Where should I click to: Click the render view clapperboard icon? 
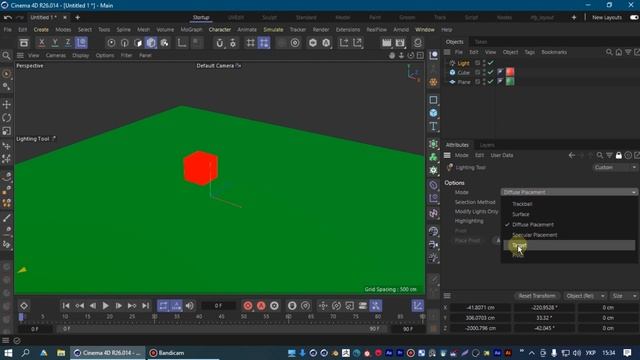tap(387, 43)
